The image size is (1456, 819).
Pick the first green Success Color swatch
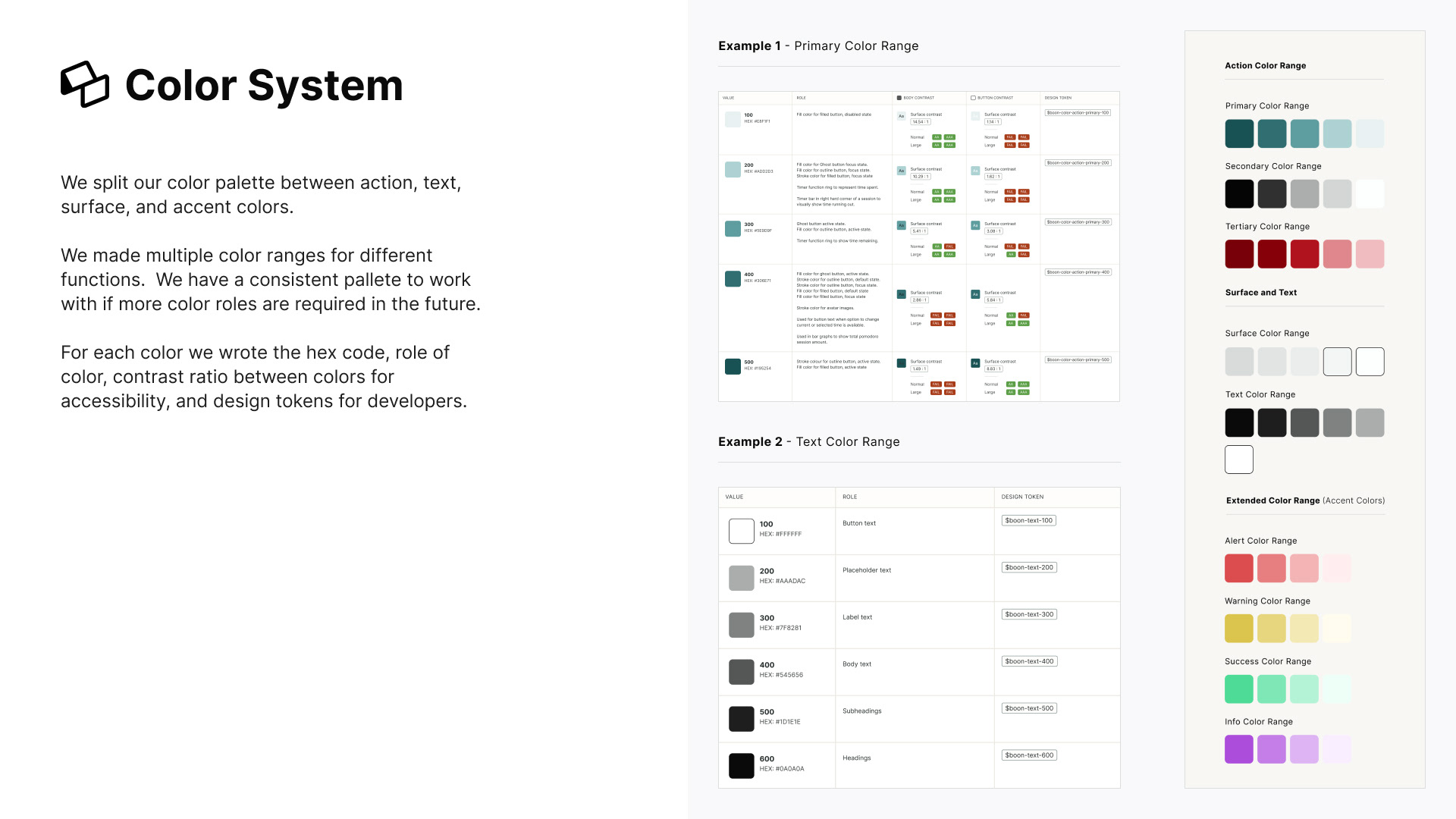click(1239, 689)
